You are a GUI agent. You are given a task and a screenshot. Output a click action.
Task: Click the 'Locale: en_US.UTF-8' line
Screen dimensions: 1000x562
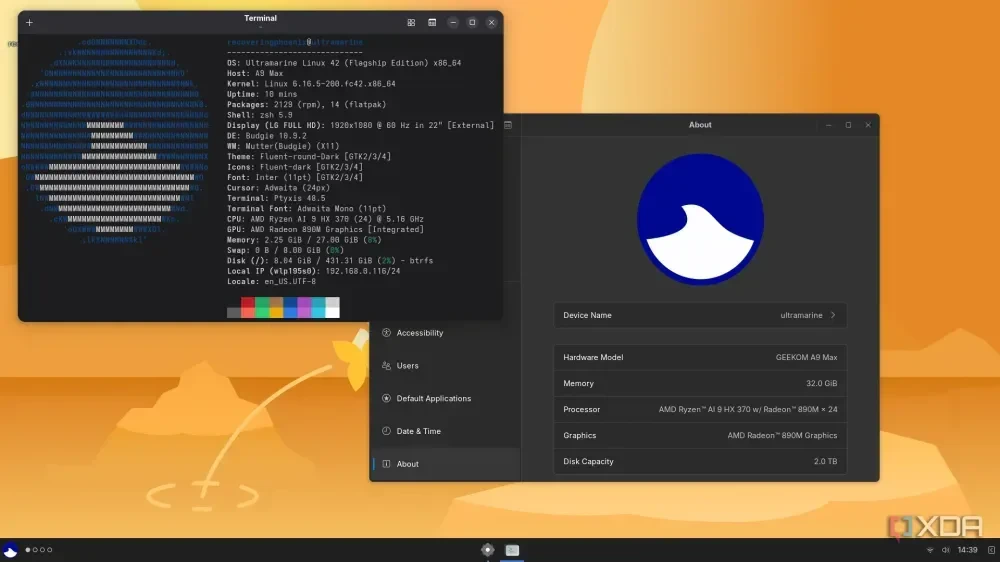coord(271,281)
